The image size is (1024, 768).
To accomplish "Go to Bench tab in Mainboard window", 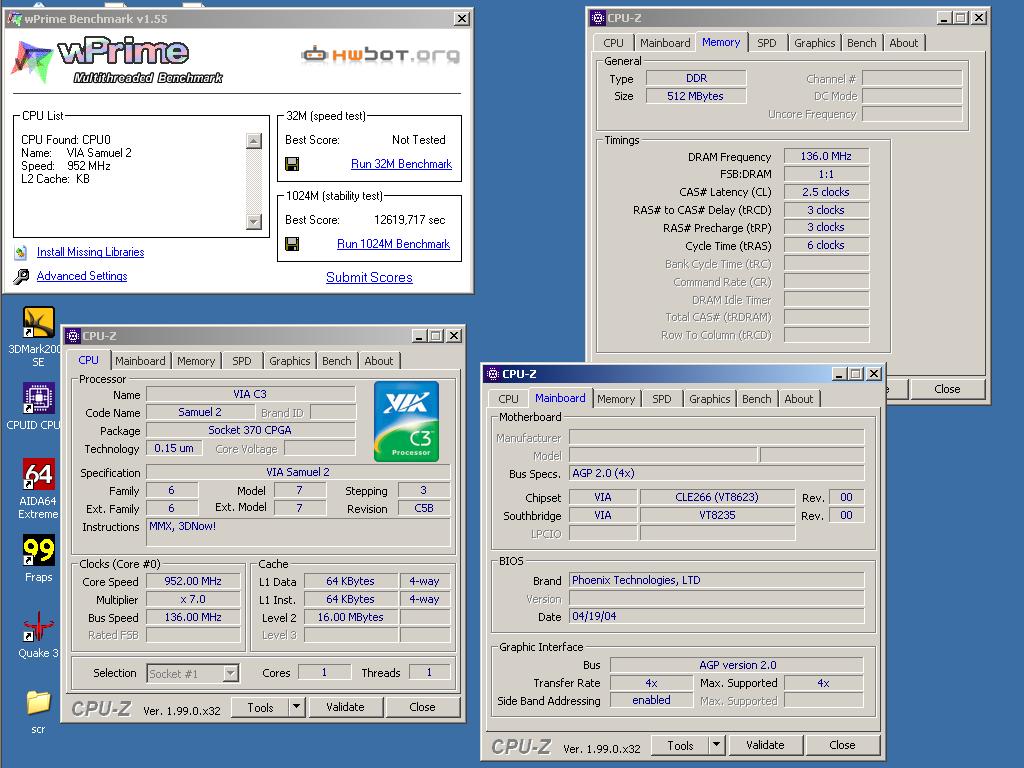I will [756, 398].
